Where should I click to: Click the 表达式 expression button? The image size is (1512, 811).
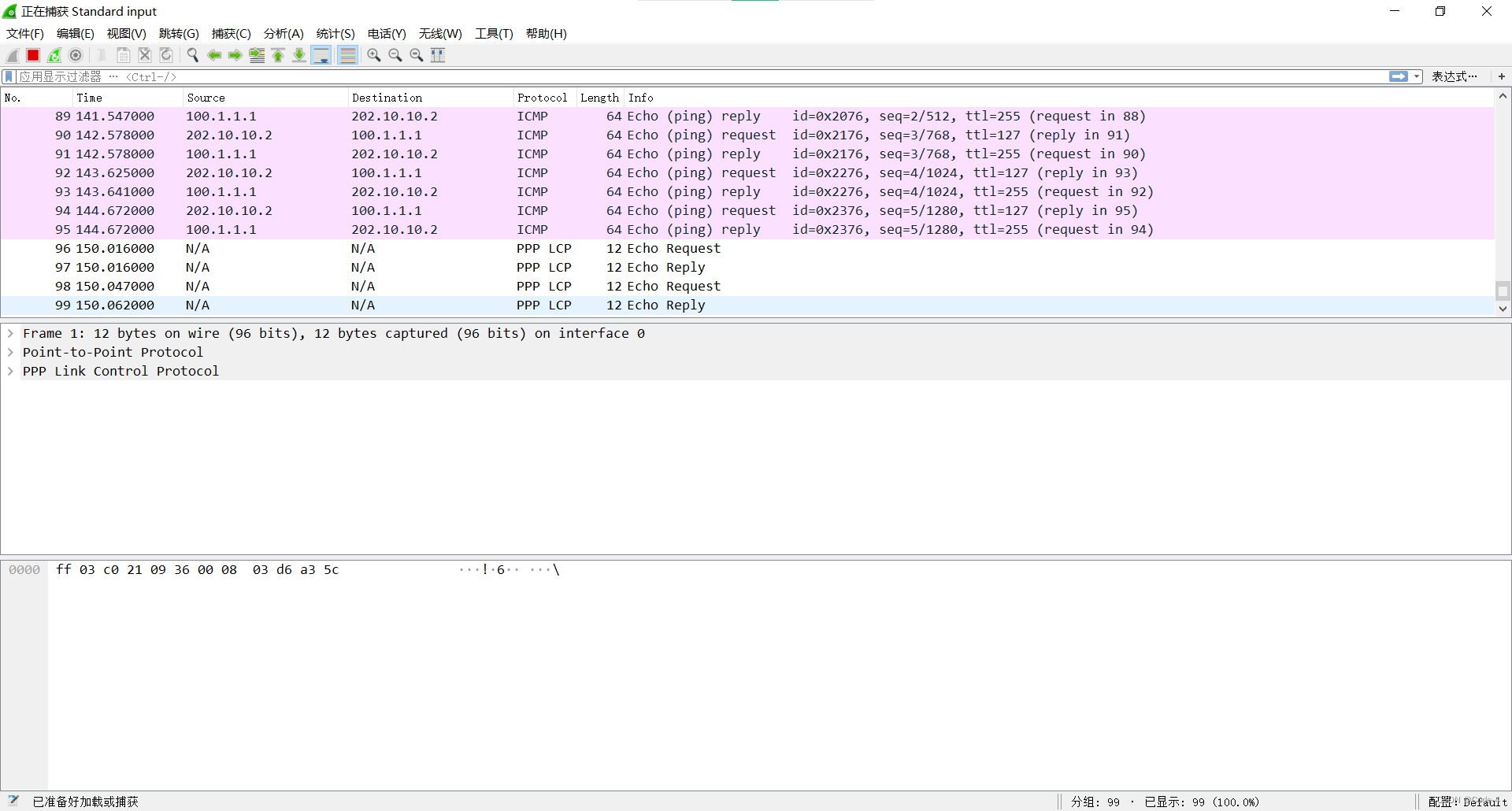pyautogui.click(x=1454, y=76)
